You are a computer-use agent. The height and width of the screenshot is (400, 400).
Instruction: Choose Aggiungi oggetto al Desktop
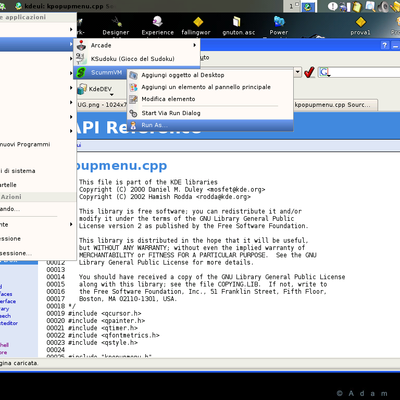coord(210,75)
